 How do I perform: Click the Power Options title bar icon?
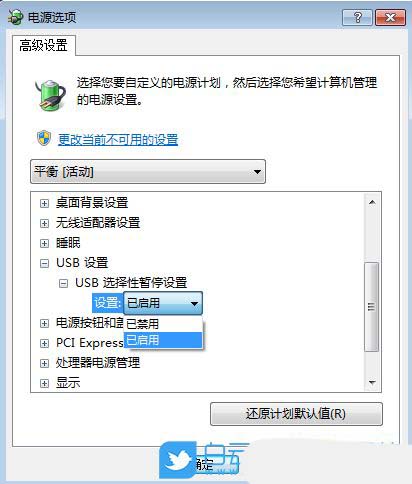(x=16, y=17)
